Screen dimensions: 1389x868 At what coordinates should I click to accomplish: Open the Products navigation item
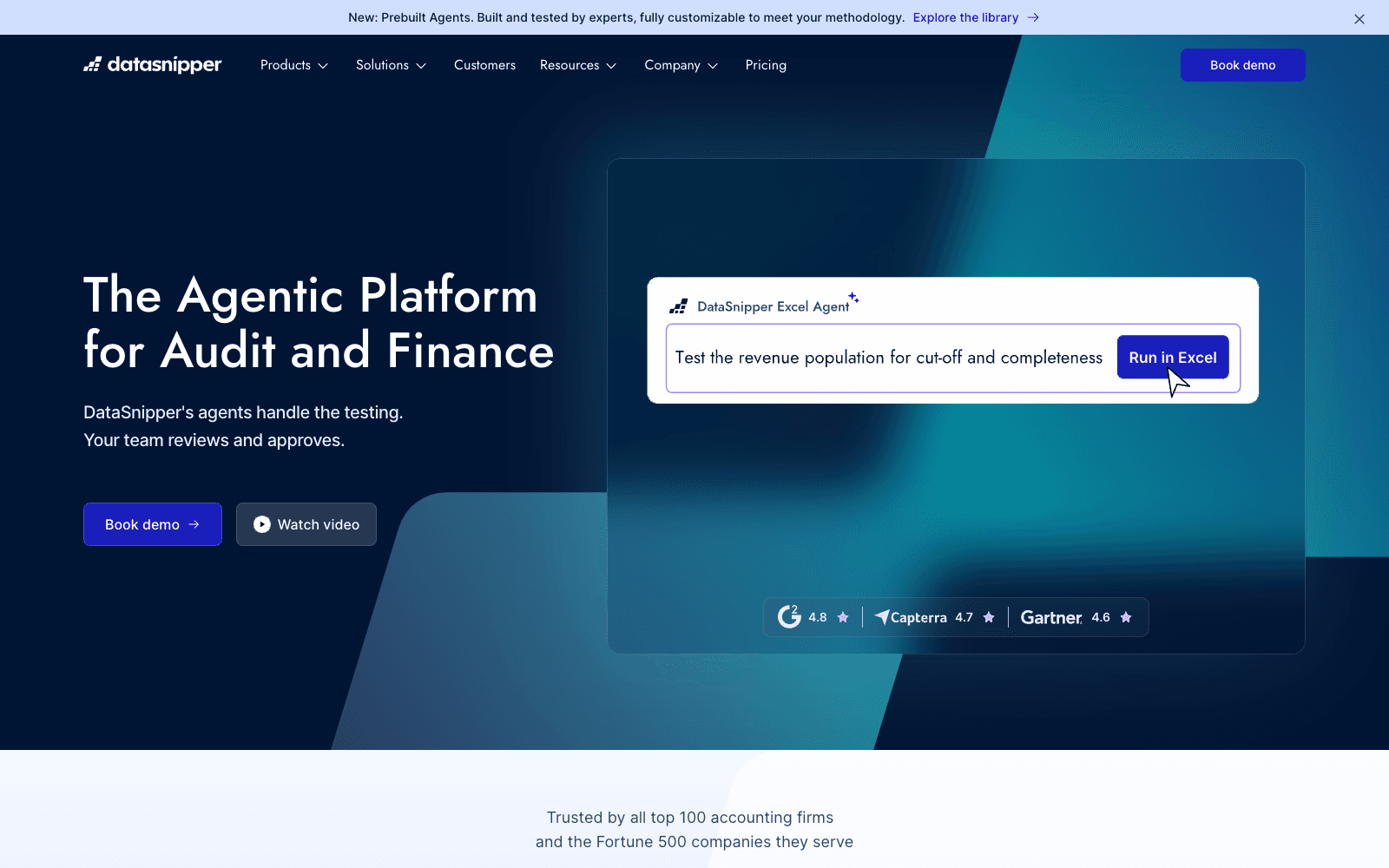tap(286, 65)
